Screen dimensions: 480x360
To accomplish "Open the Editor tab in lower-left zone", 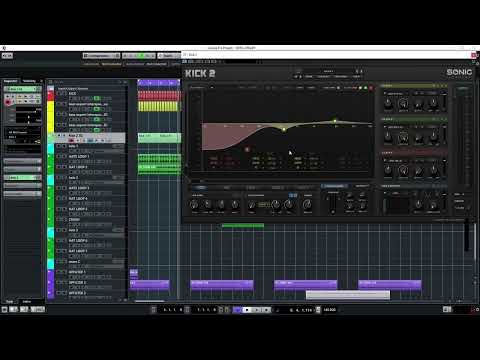I will coord(27,301).
